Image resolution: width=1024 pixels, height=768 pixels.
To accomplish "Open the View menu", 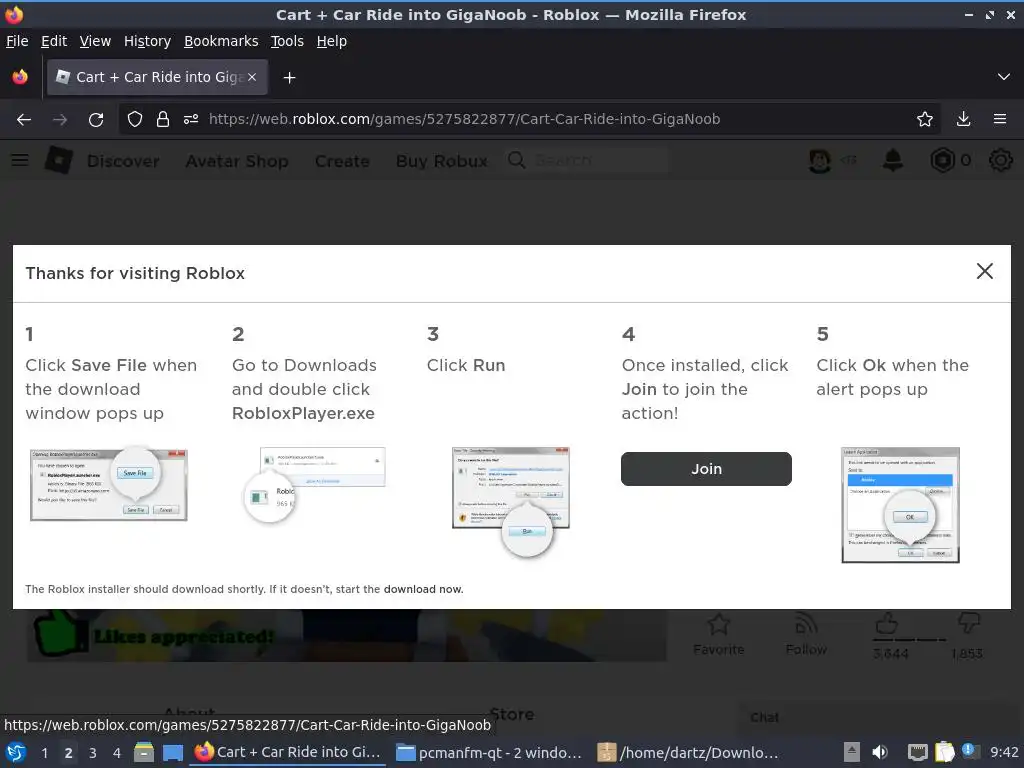I will (x=95, y=41).
